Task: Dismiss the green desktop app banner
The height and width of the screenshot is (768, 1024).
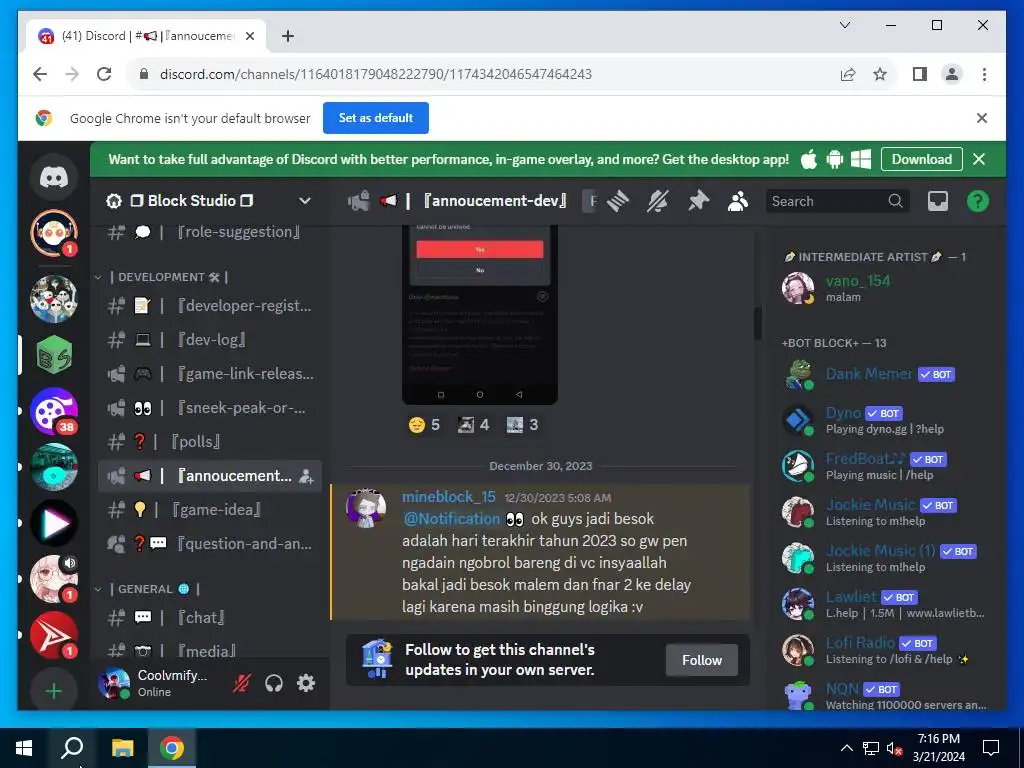Action: [979, 159]
